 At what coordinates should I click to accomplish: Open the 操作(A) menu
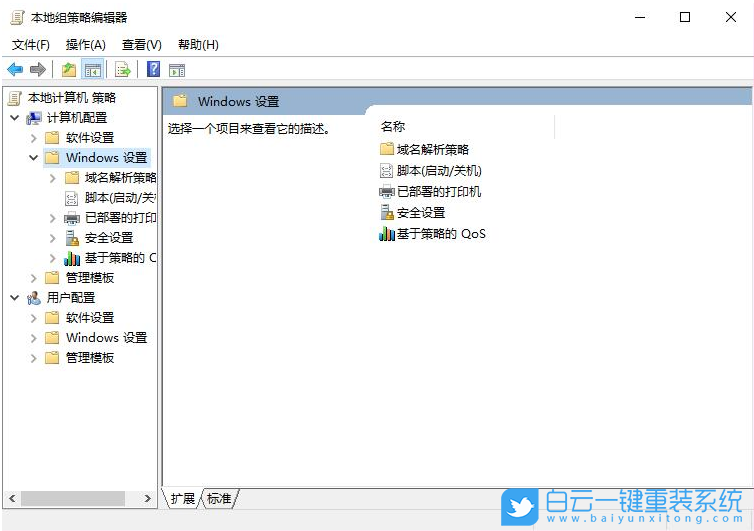point(86,45)
